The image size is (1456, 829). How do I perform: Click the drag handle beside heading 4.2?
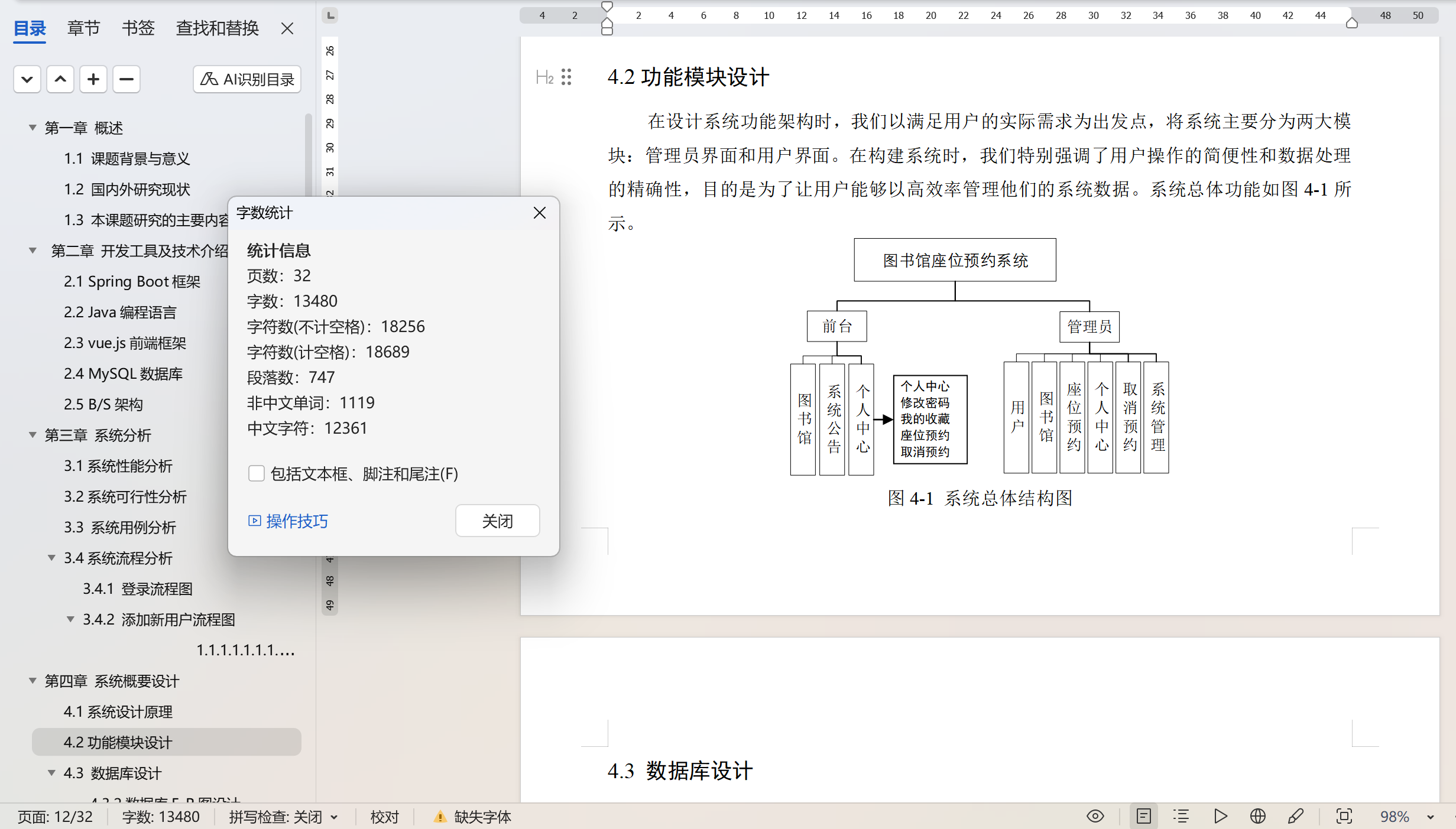566,77
